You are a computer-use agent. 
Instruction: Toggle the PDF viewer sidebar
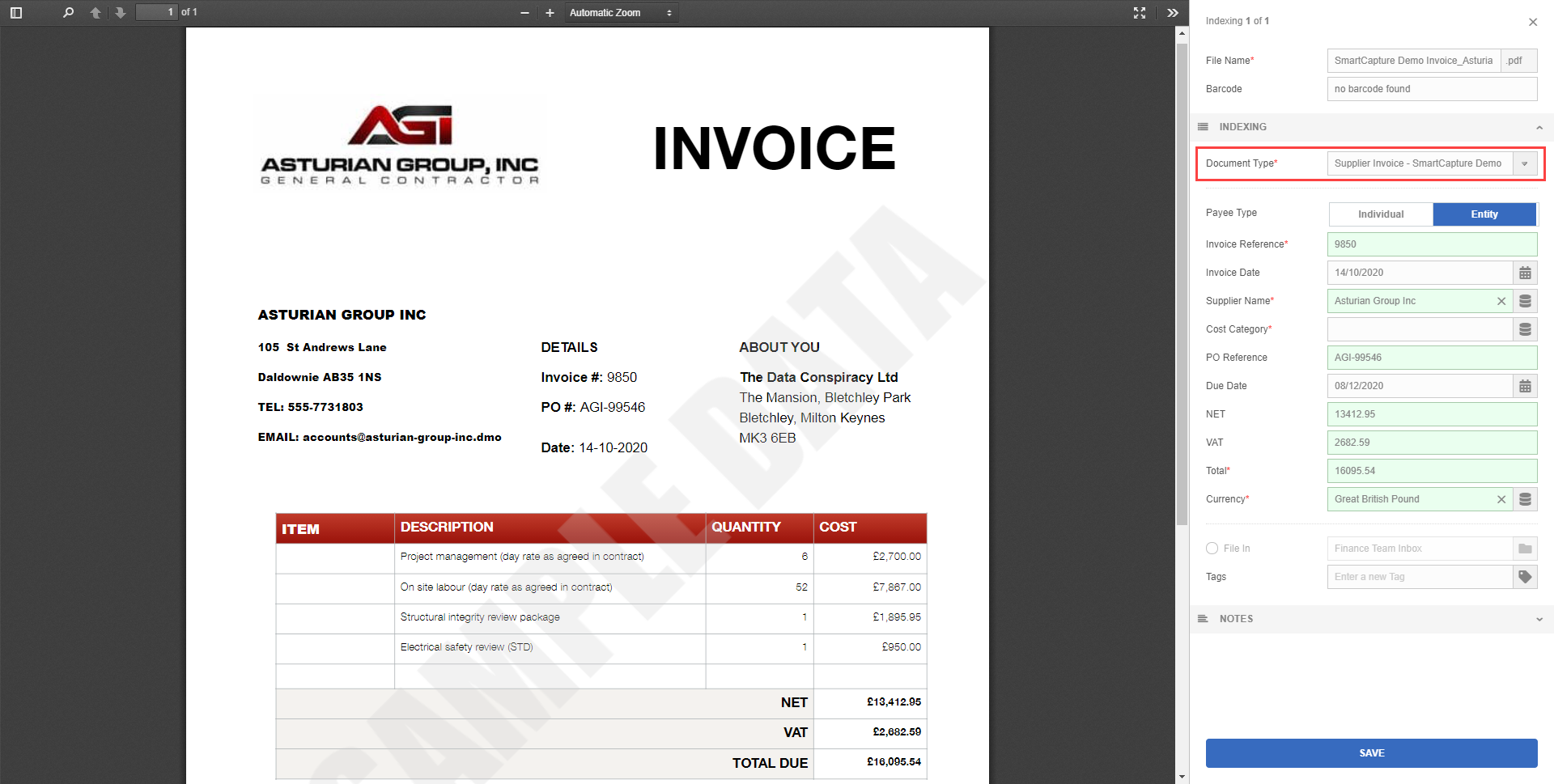click(x=15, y=12)
